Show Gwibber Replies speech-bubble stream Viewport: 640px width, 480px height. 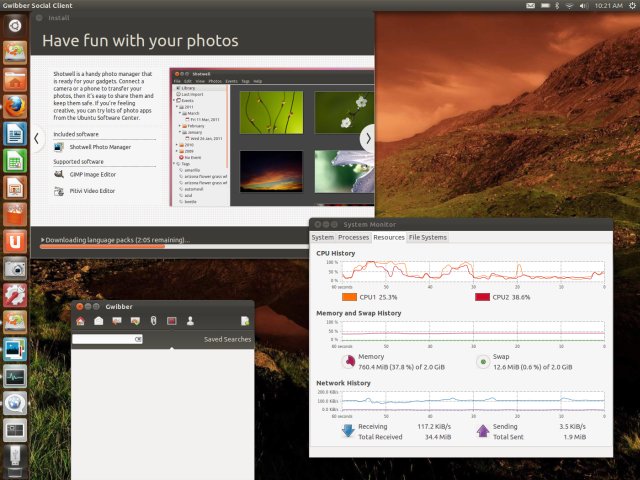click(117, 321)
